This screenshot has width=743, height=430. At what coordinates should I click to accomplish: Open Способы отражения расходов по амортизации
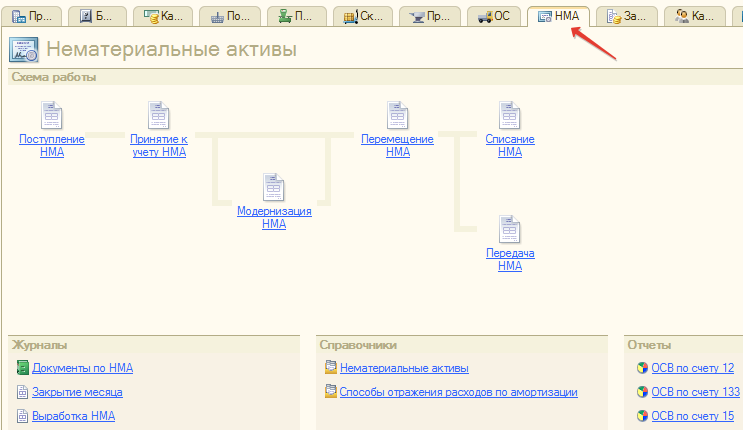458,392
